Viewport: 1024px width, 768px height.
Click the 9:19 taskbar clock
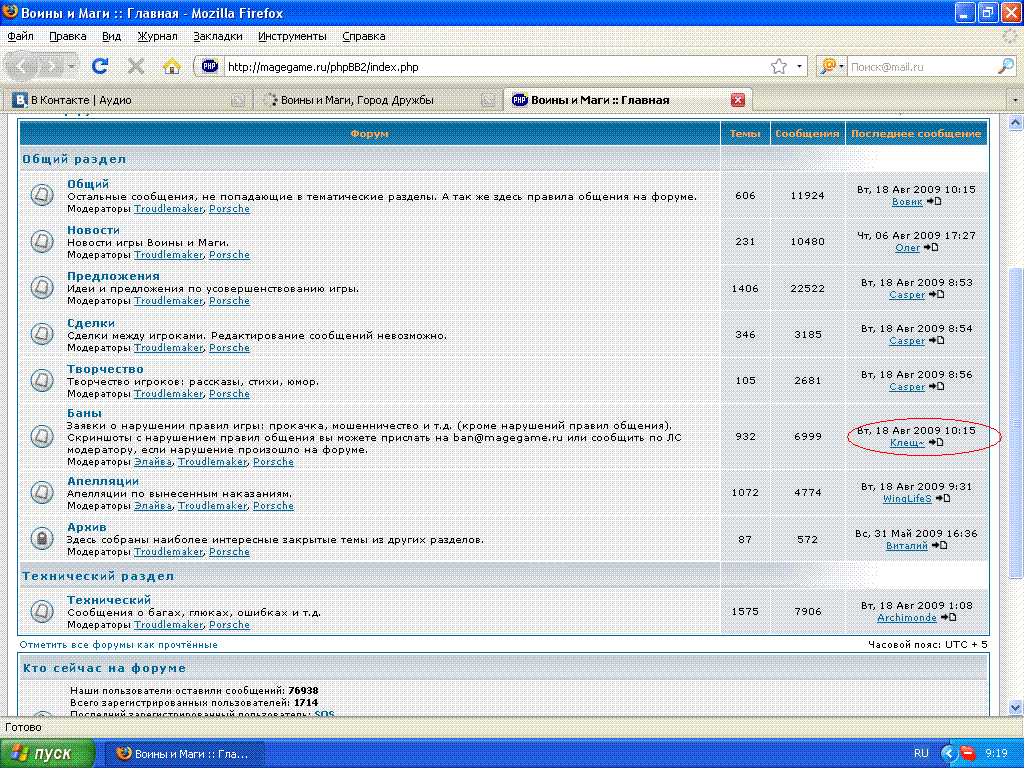click(996, 754)
